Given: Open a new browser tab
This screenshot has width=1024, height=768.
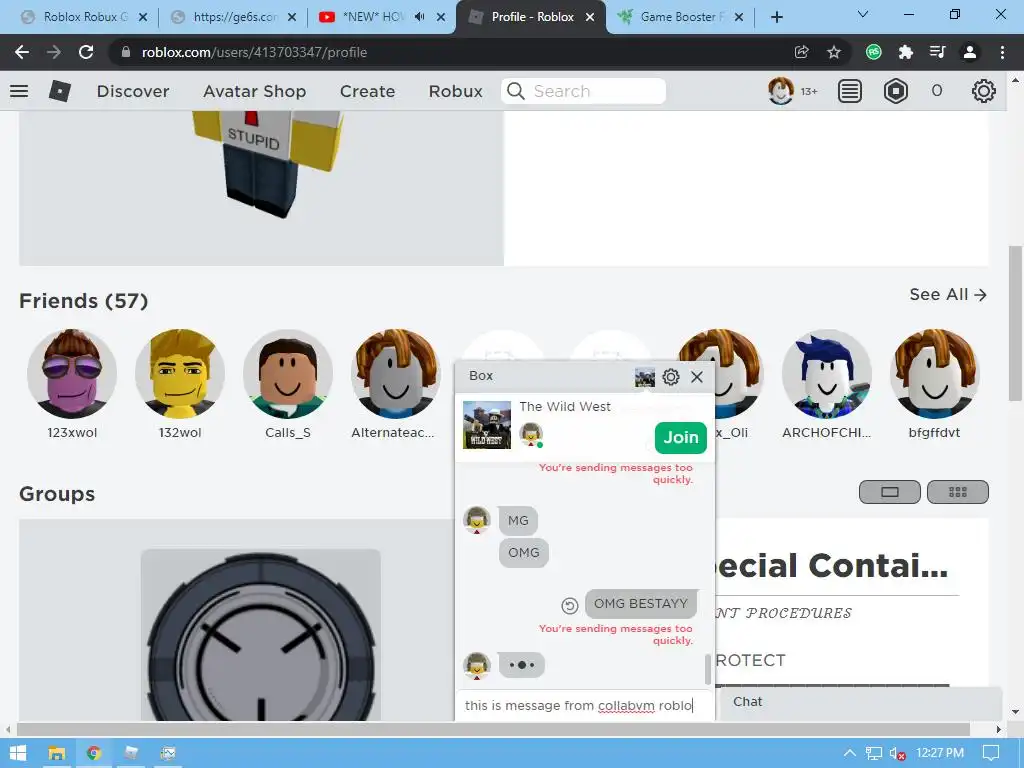Looking at the screenshot, I should point(776,17).
